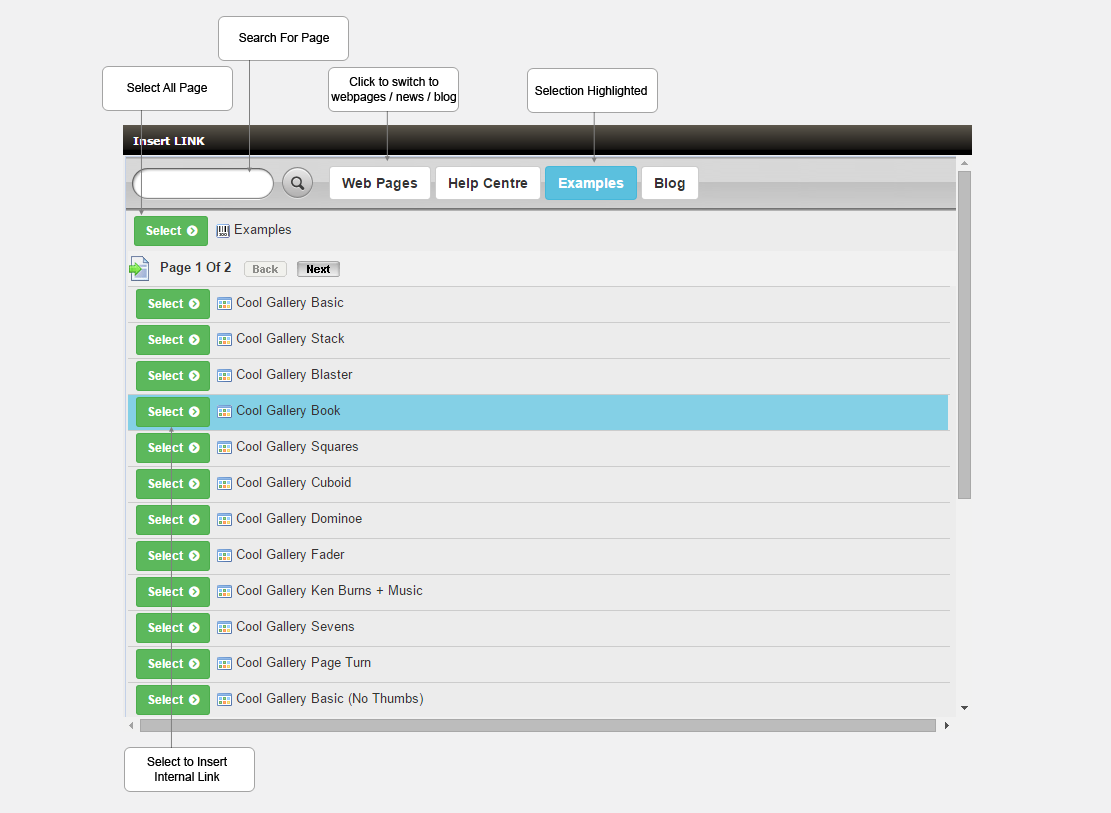Click the page icon for Cool Gallery Book

[x=225, y=412]
